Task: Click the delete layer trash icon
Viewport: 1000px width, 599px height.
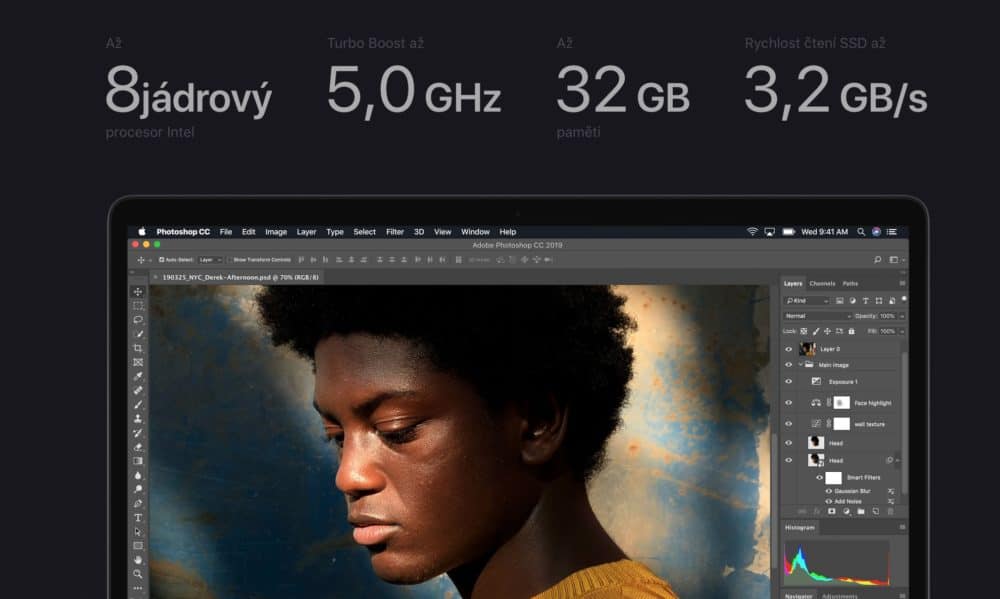Action: tap(890, 512)
